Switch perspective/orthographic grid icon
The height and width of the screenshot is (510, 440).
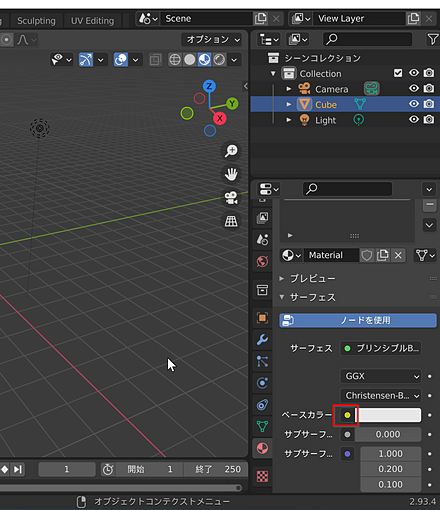pos(231,221)
